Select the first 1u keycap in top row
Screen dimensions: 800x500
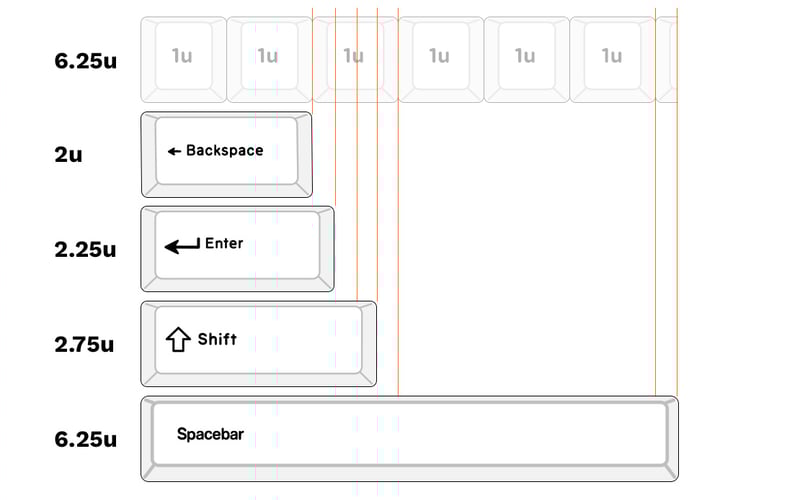pyautogui.click(x=183, y=58)
